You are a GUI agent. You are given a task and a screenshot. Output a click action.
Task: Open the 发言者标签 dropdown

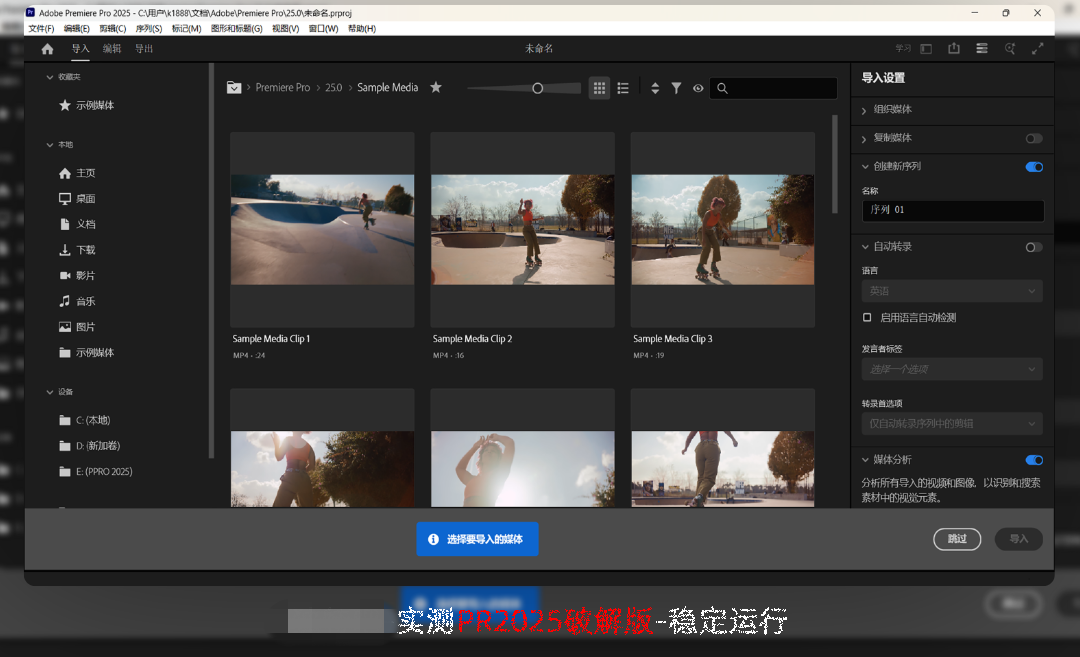[952, 369]
